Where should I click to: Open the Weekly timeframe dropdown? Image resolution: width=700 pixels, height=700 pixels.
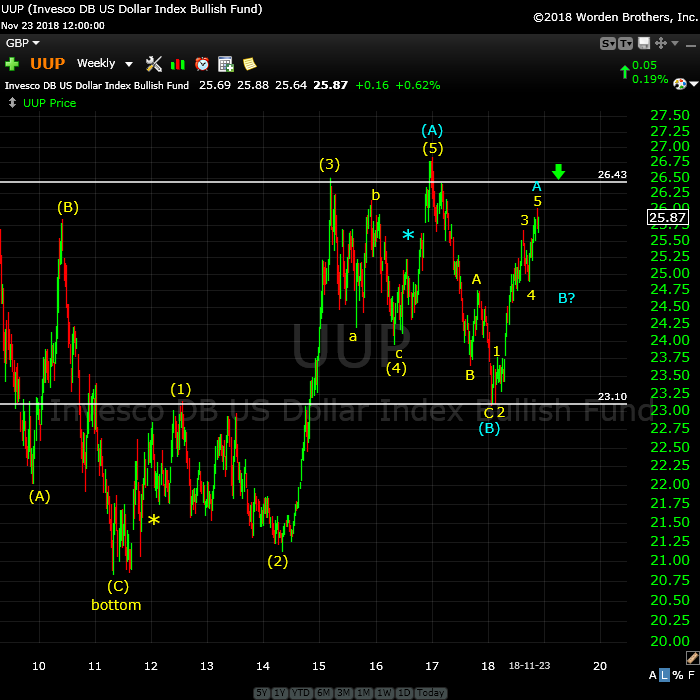click(x=105, y=63)
